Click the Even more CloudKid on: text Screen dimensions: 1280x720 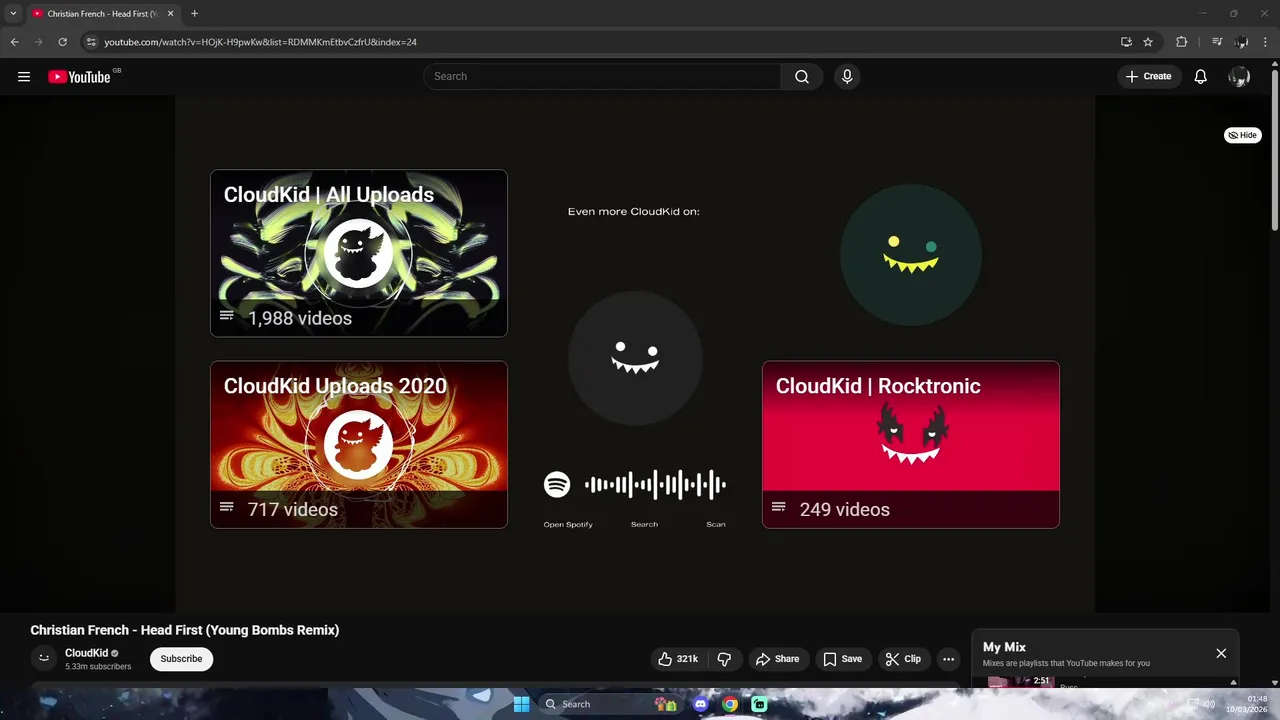[x=633, y=212]
